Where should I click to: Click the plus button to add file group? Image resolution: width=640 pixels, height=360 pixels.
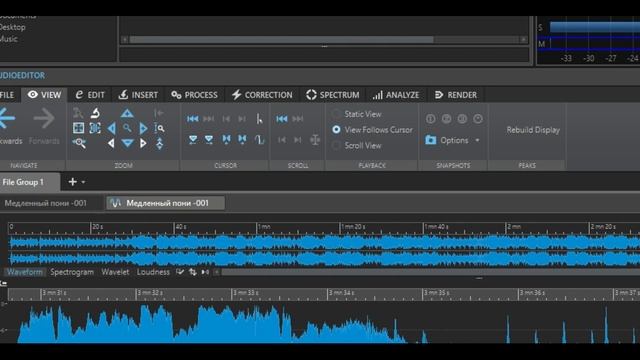coord(73,182)
